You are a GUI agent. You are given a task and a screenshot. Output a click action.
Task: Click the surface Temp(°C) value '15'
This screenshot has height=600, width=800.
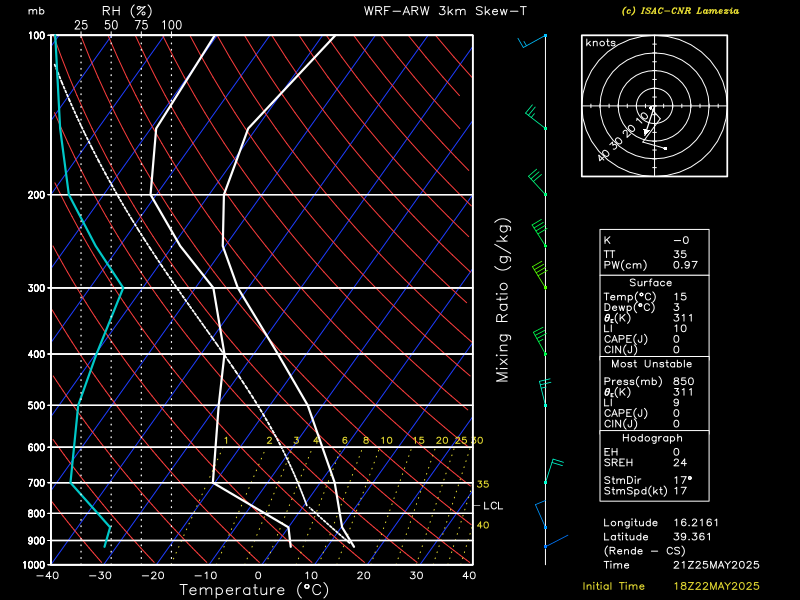point(680,297)
